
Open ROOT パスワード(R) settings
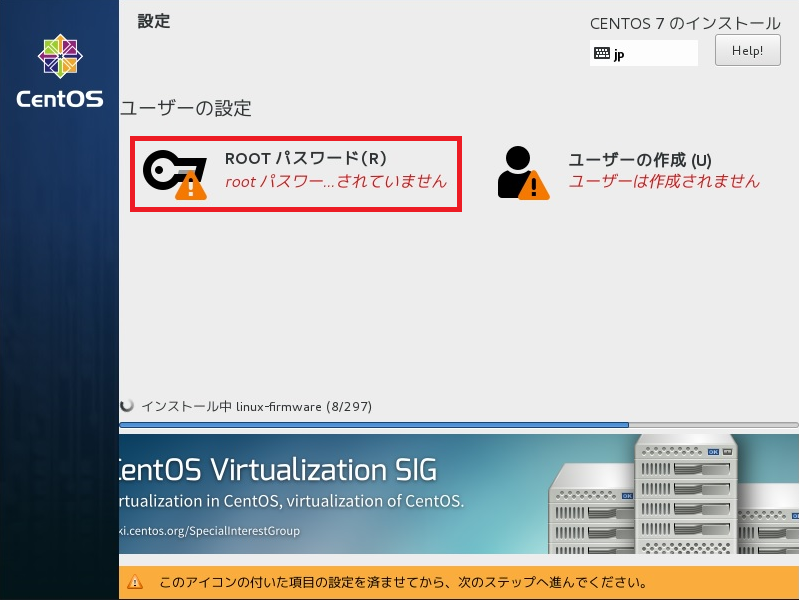tap(296, 174)
